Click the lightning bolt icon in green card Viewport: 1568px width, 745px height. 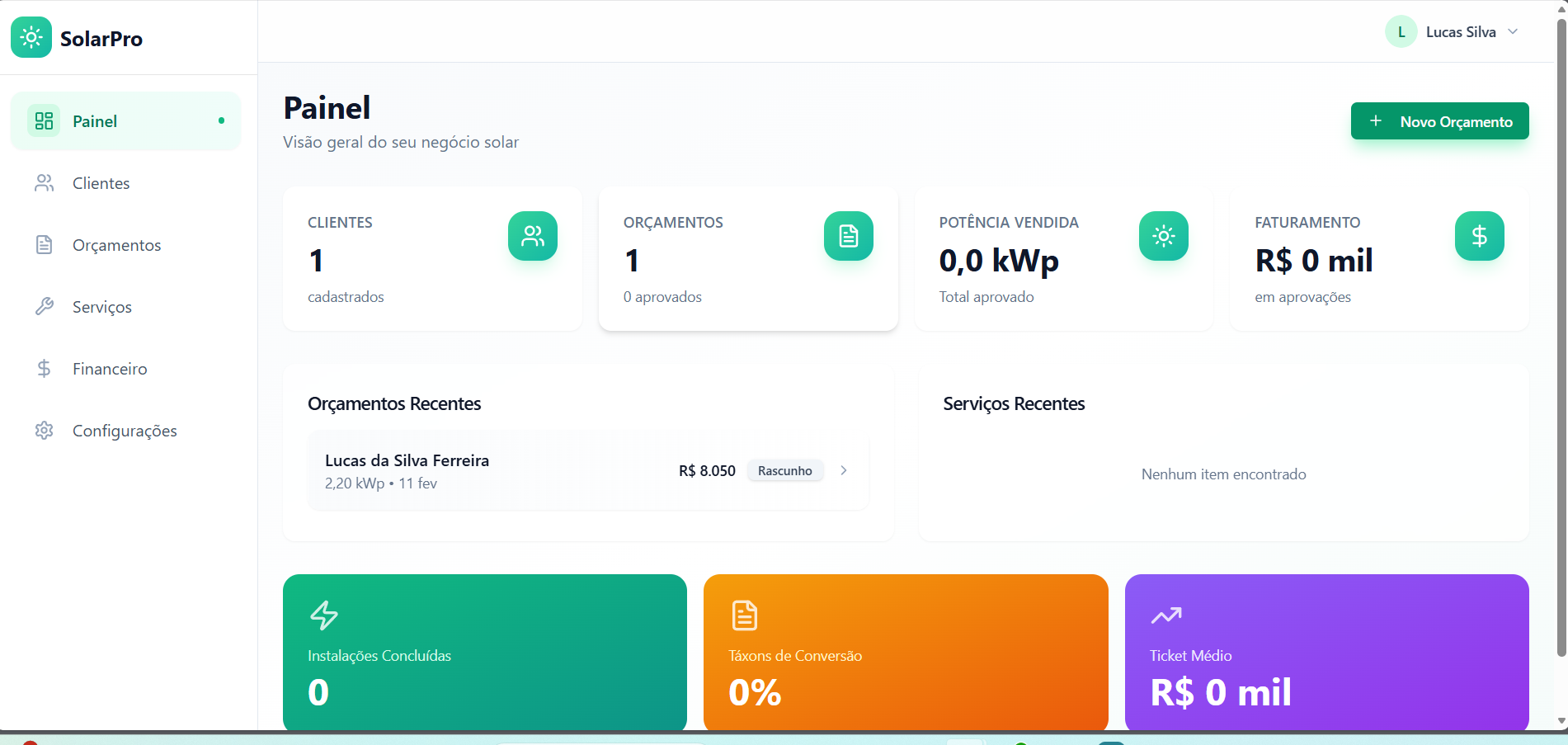pyautogui.click(x=324, y=615)
